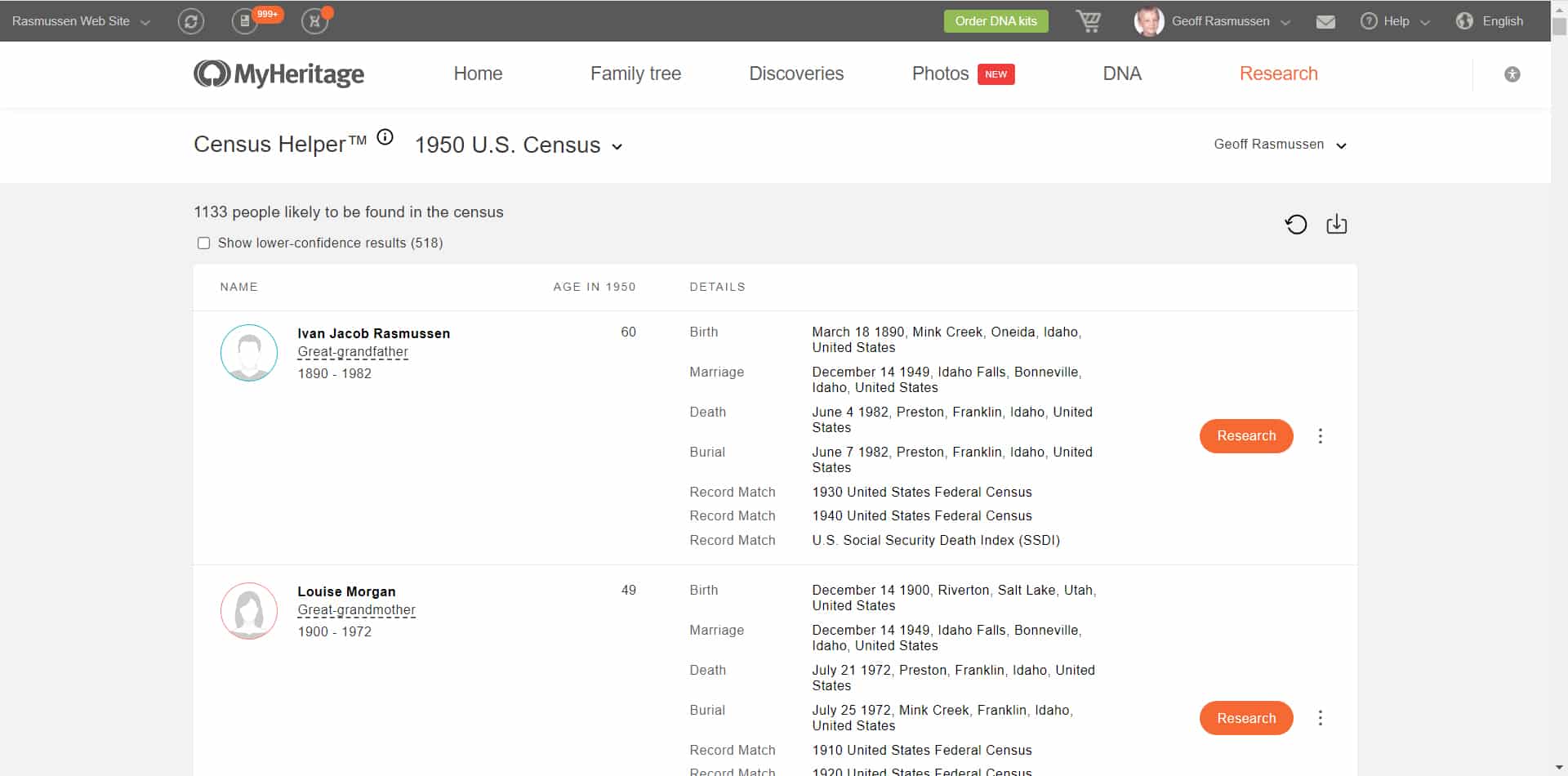Click the MyHeritage logo
Viewport: 1568px width, 776px height.
coord(279,74)
